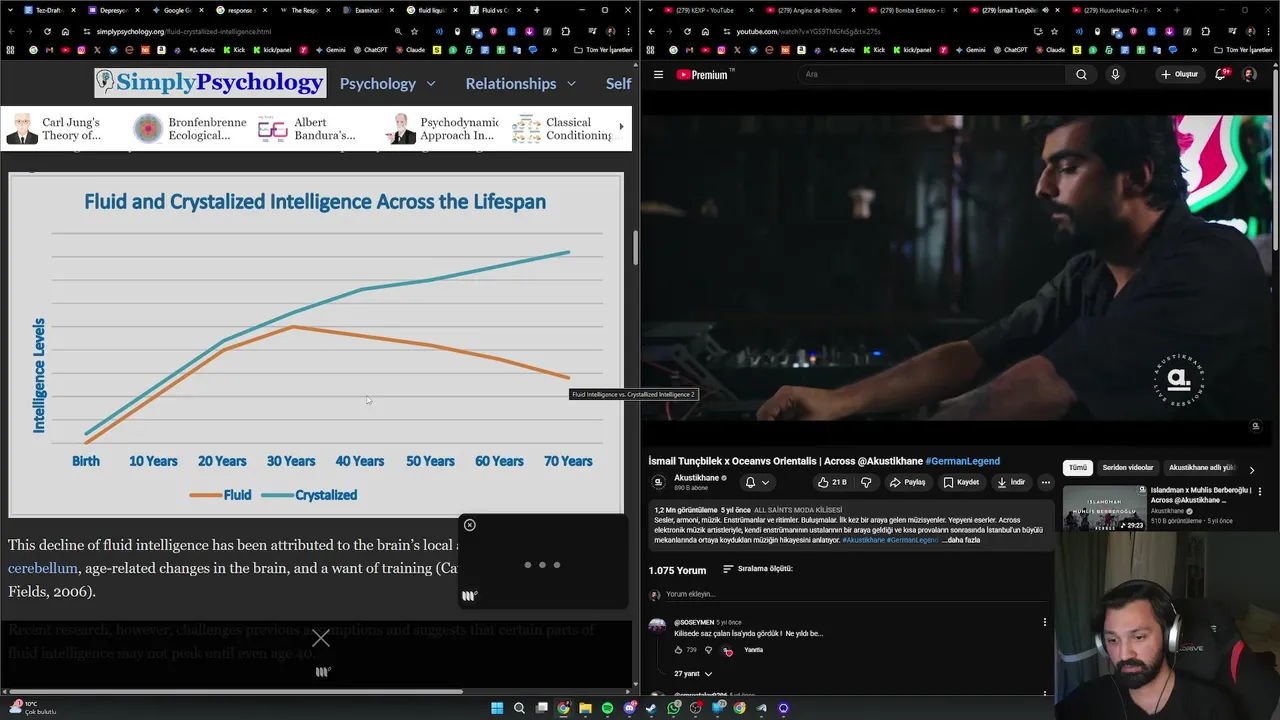Click the YouTube Premium logo
The image size is (1280, 720).
coord(705,74)
